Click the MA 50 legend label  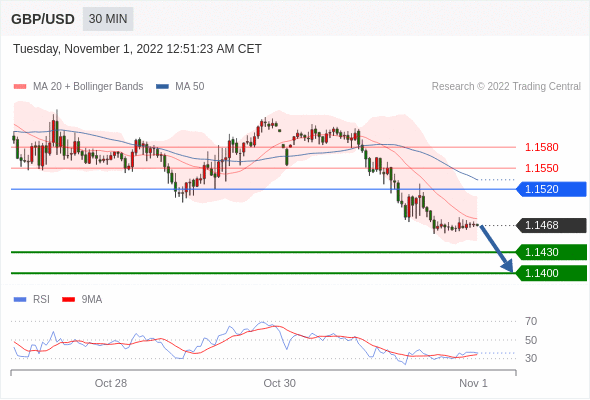[x=190, y=87]
